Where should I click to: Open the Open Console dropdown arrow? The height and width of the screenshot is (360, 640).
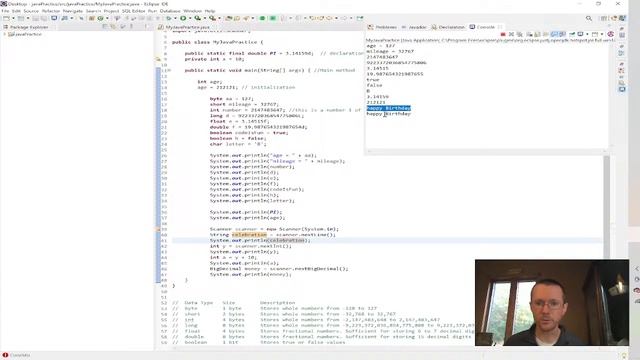pyautogui.click(x=602, y=34)
